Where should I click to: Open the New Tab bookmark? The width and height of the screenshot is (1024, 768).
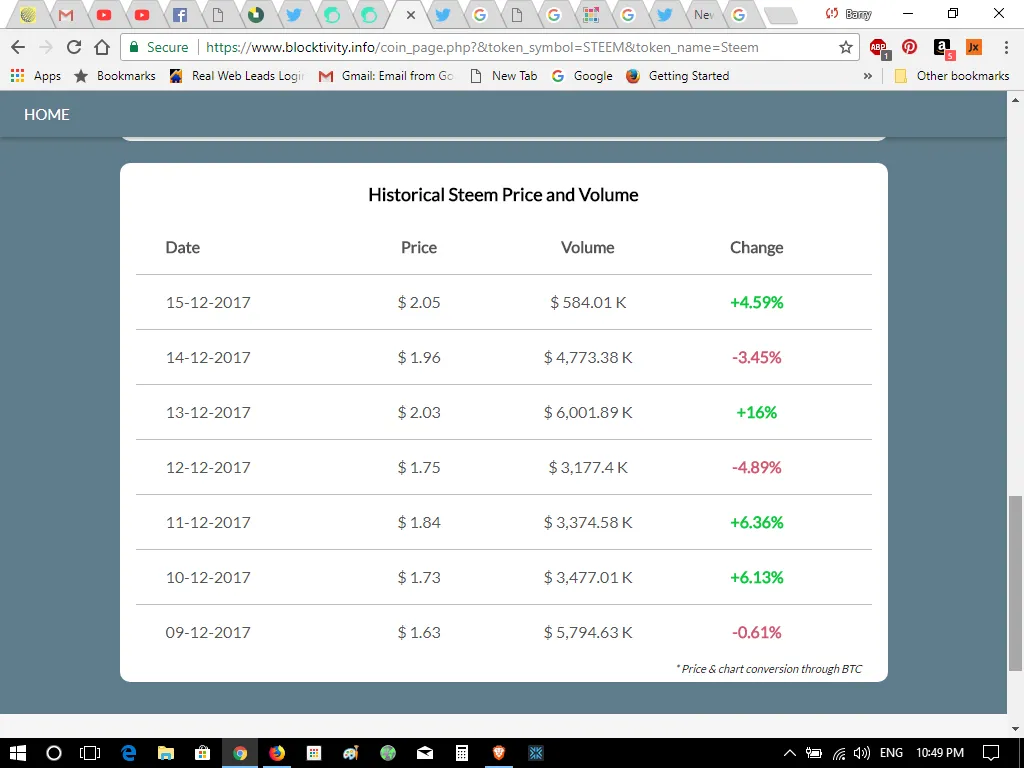click(x=504, y=76)
